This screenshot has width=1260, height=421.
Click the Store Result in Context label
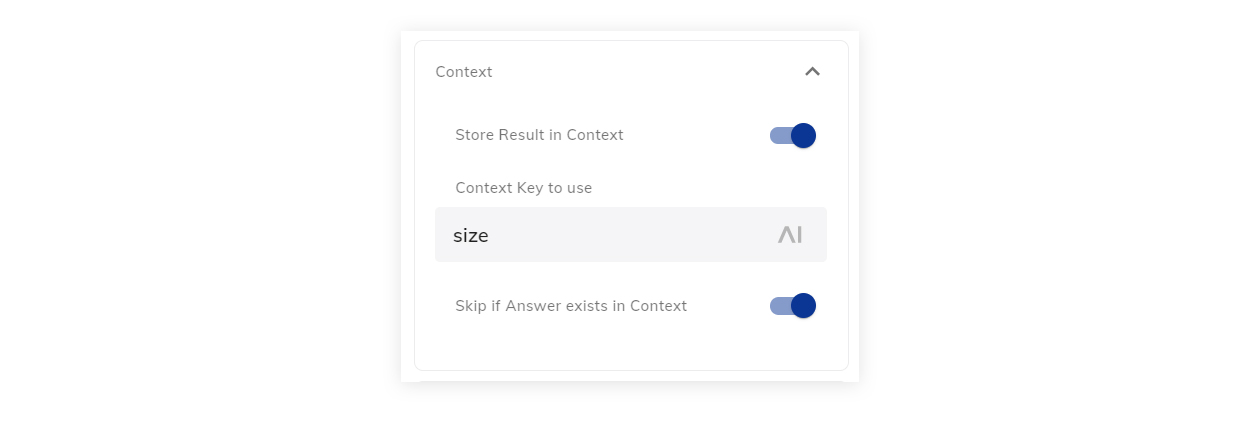[x=539, y=135]
